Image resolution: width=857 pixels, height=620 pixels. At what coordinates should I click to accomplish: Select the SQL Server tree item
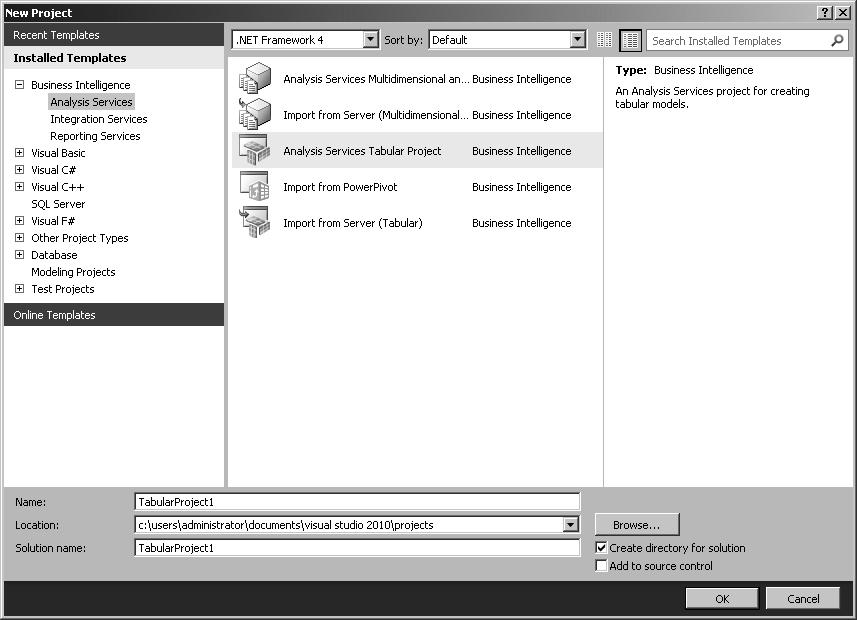pos(58,203)
